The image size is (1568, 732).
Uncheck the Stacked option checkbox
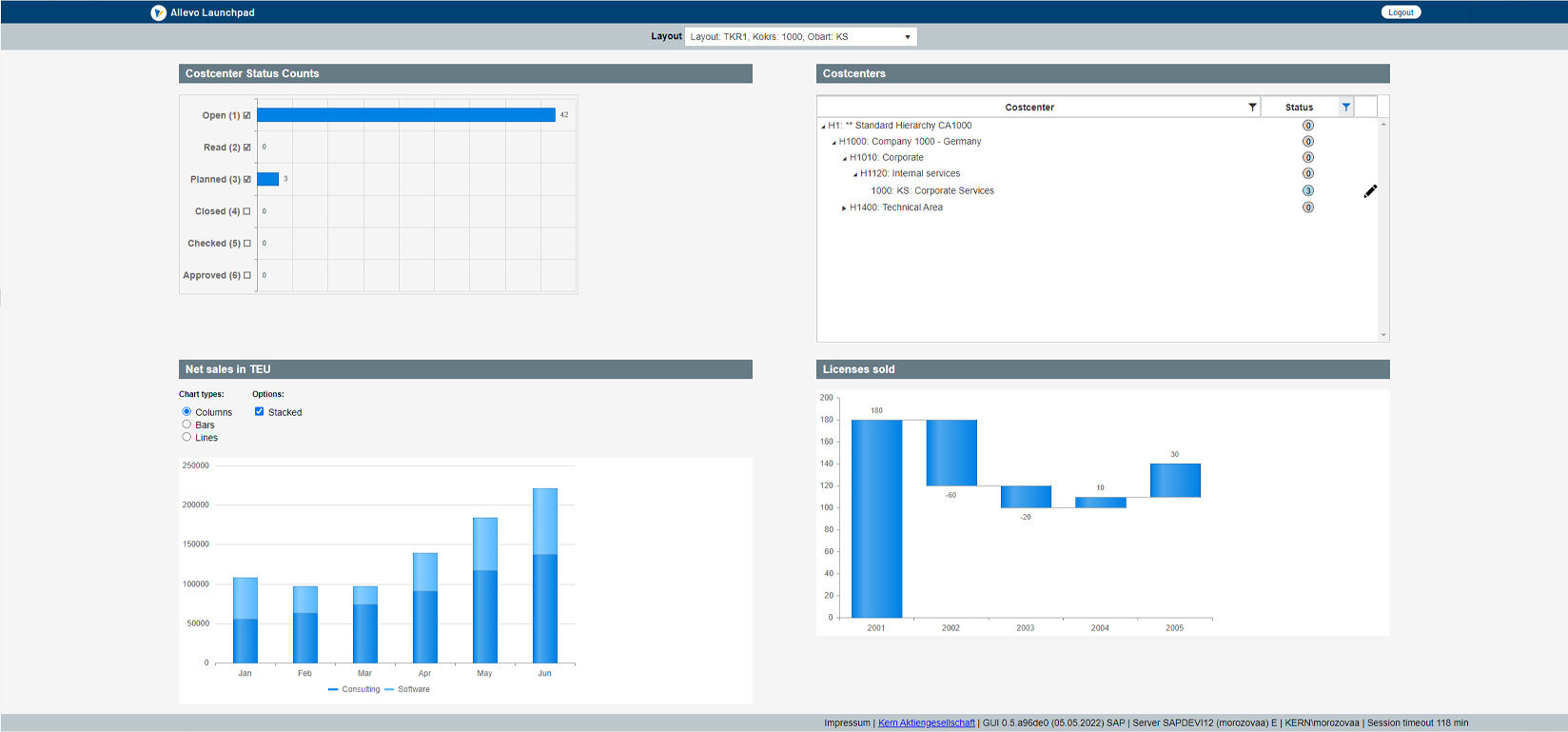click(x=259, y=412)
